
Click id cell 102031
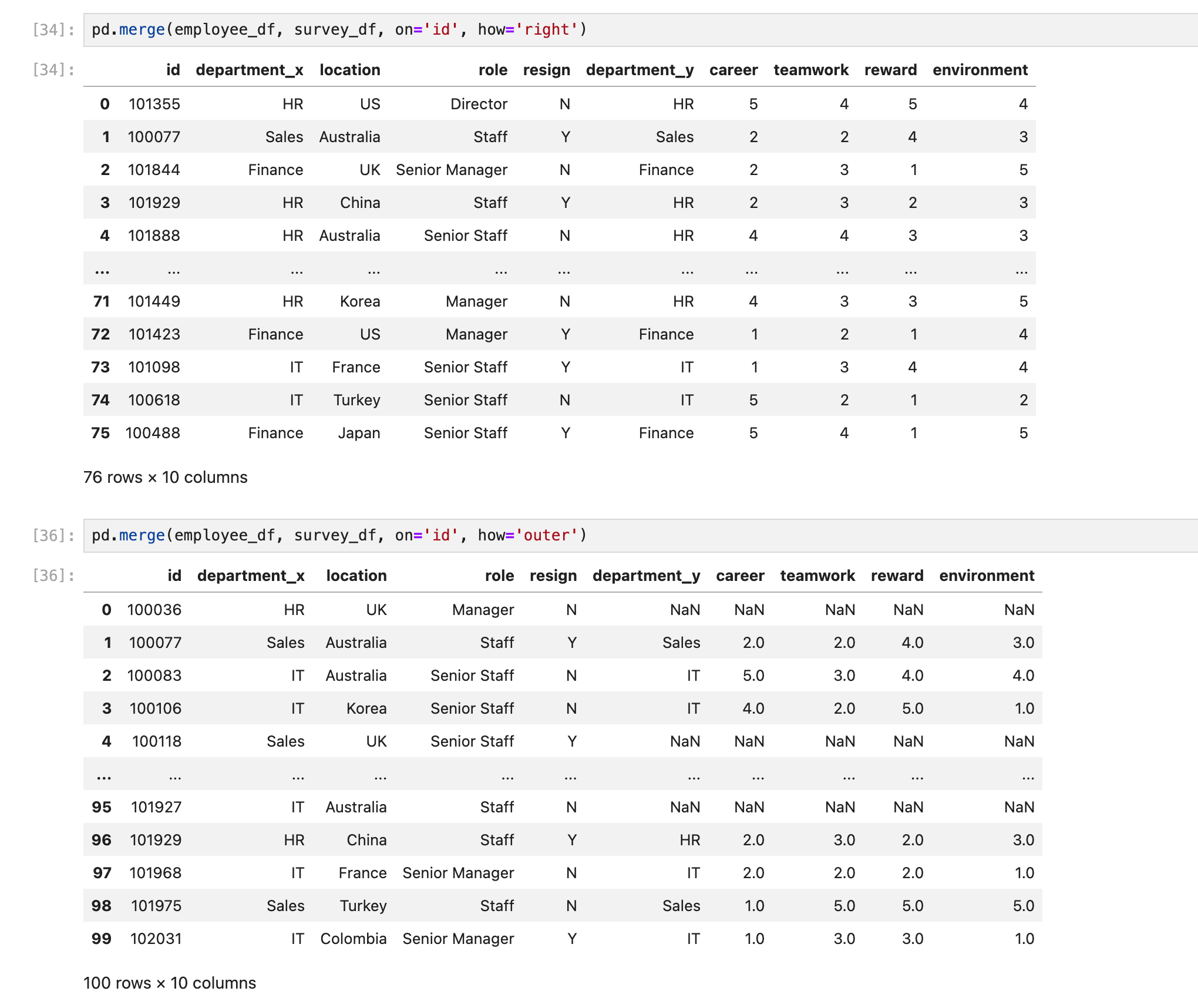(156, 939)
